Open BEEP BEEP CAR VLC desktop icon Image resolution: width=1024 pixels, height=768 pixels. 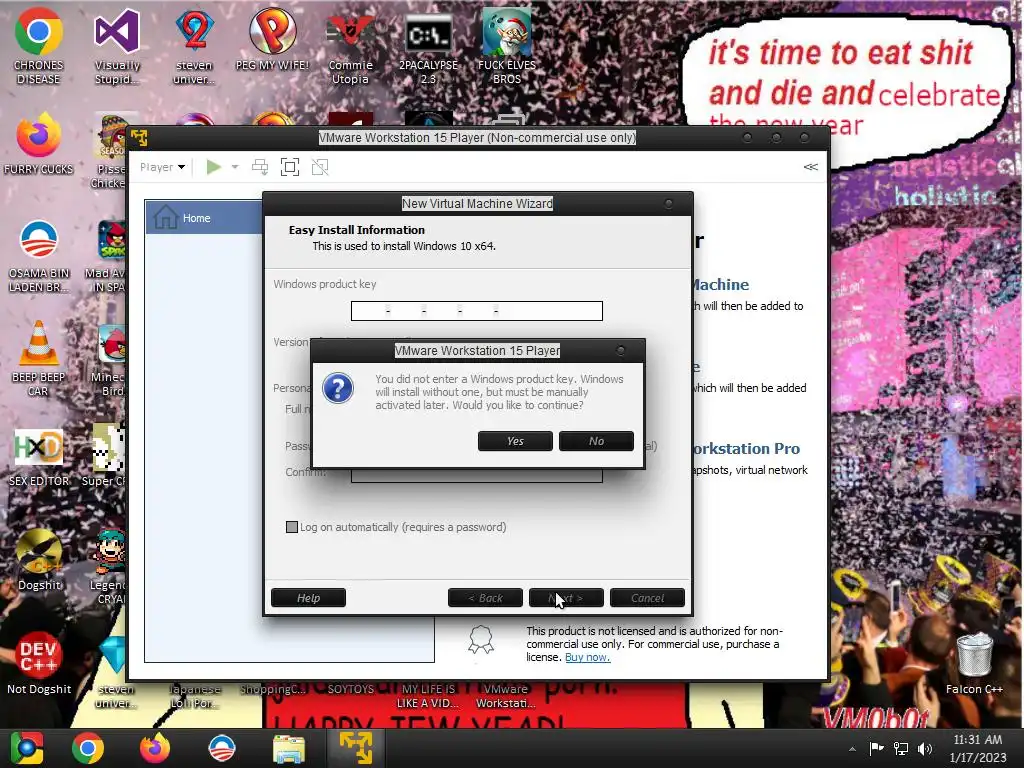(39, 359)
